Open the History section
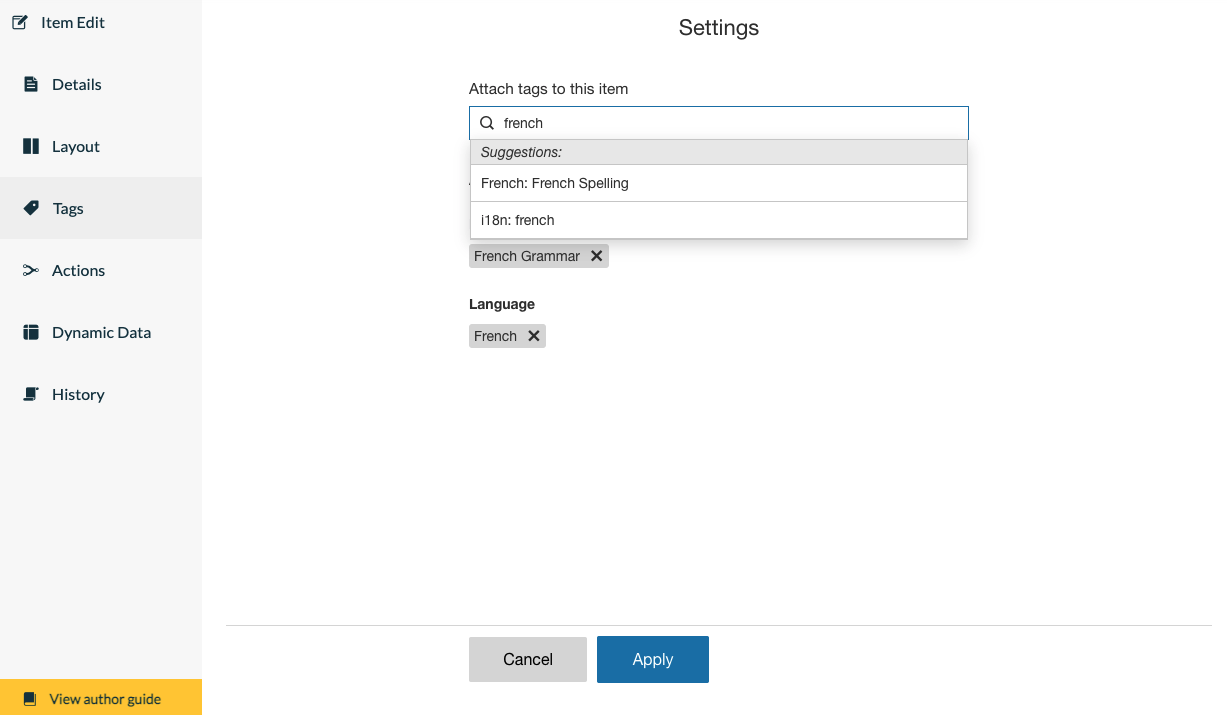This screenshot has height=715, width=1227. click(101, 394)
